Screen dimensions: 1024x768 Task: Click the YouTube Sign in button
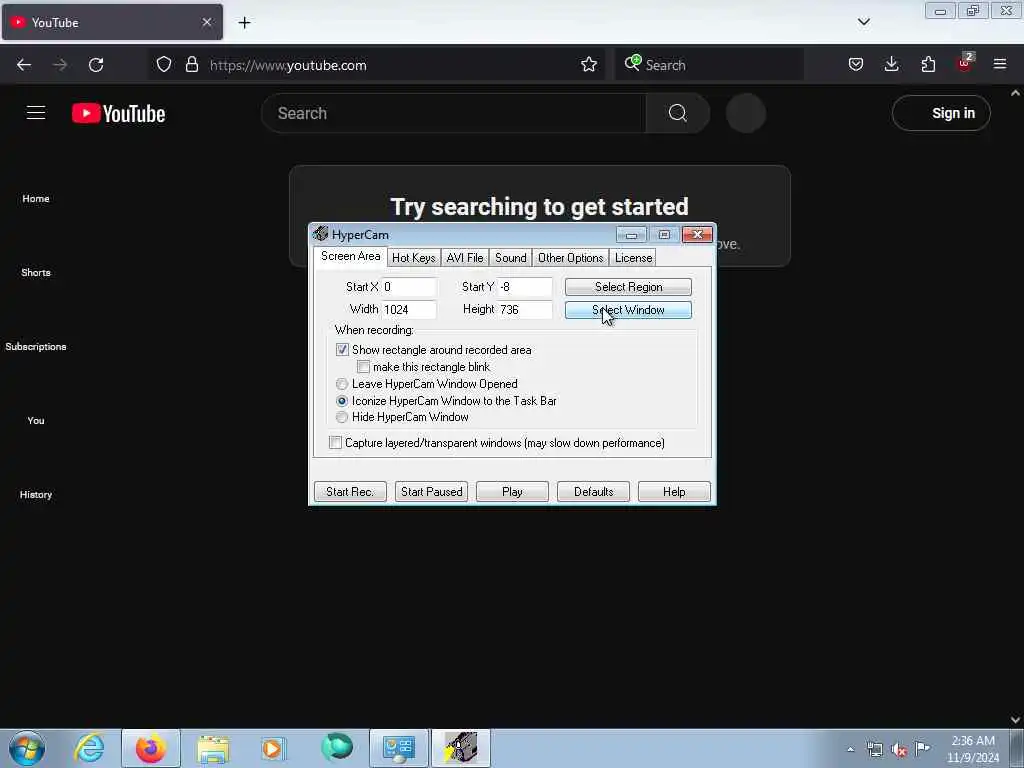tap(941, 113)
